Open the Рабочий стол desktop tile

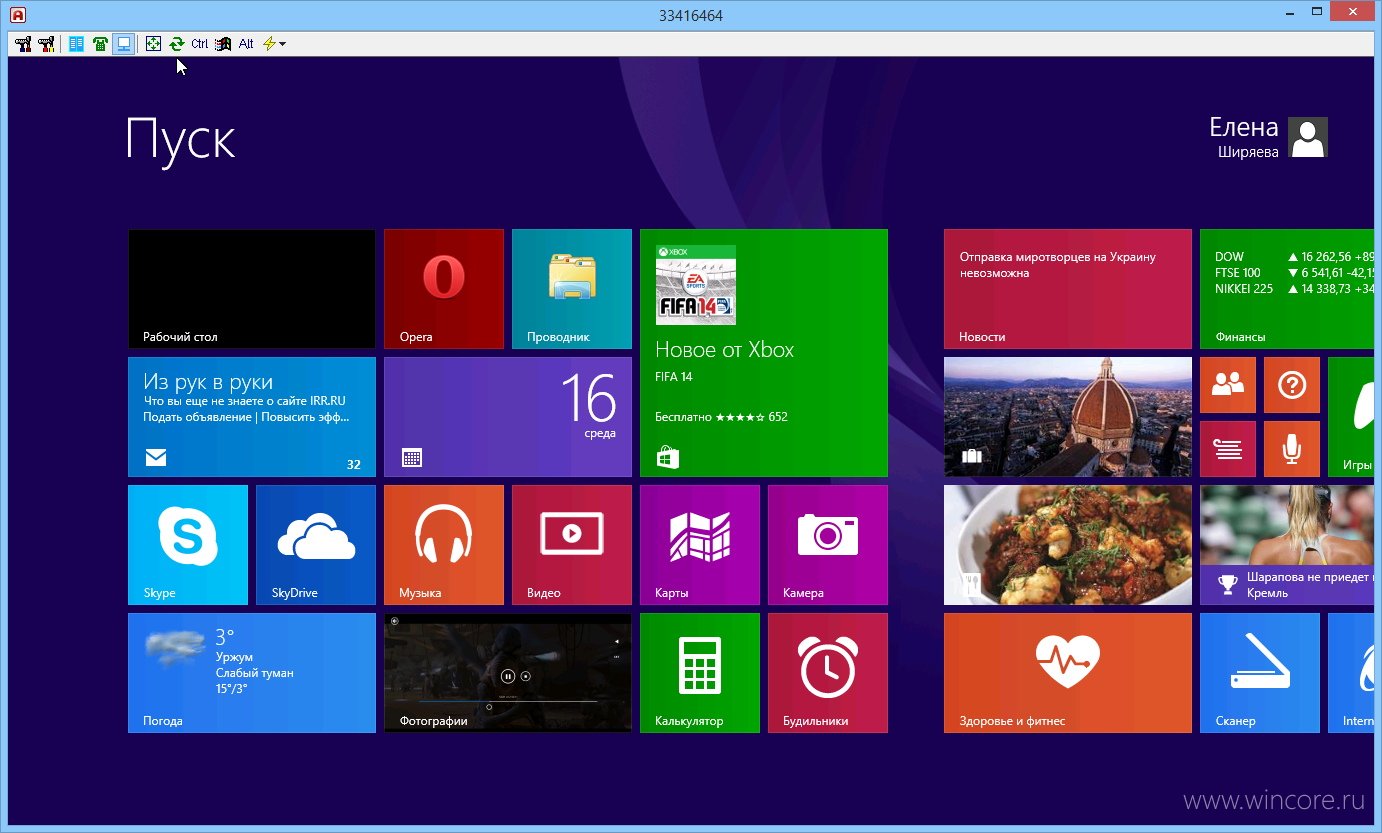[x=252, y=289]
